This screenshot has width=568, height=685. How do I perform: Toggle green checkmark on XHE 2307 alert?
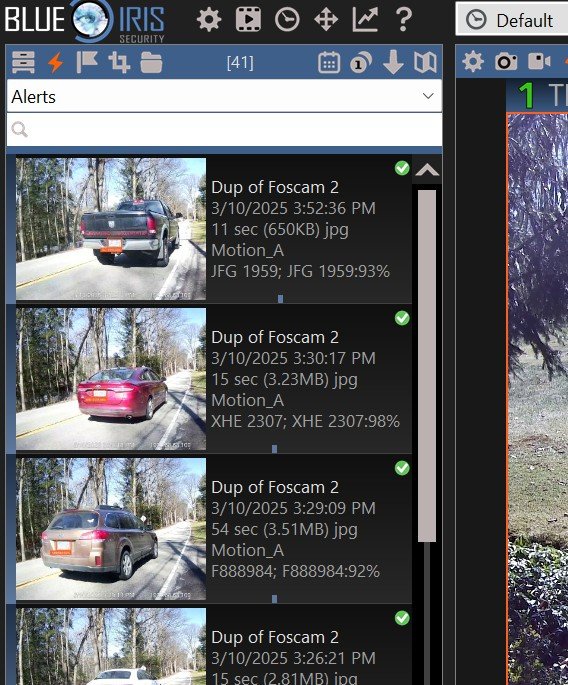coord(402,318)
